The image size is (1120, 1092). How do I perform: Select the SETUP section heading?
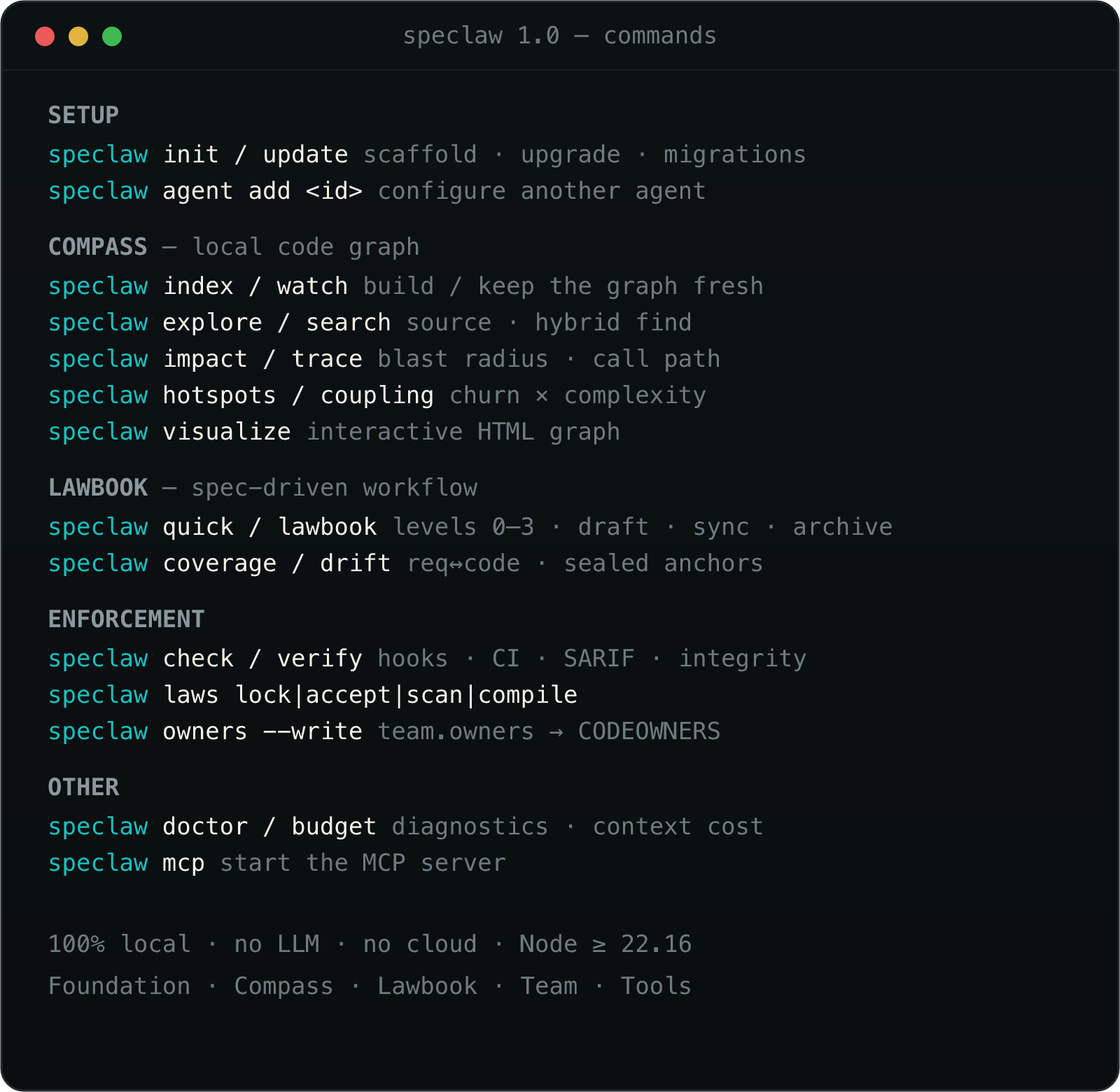click(x=83, y=115)
